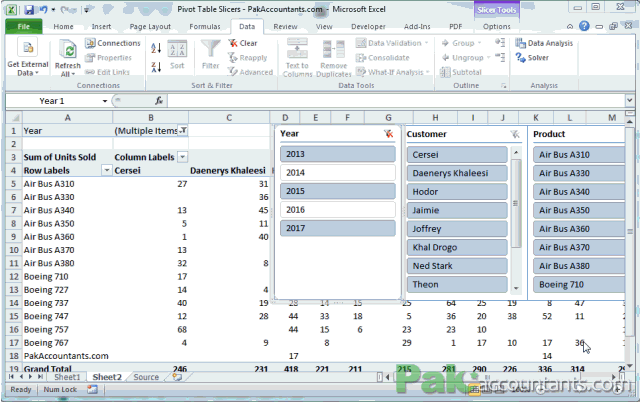Sort A to Z ascending
Viewport: 640px width, 402px height.
pyautogui.click(x=156, y=48)
